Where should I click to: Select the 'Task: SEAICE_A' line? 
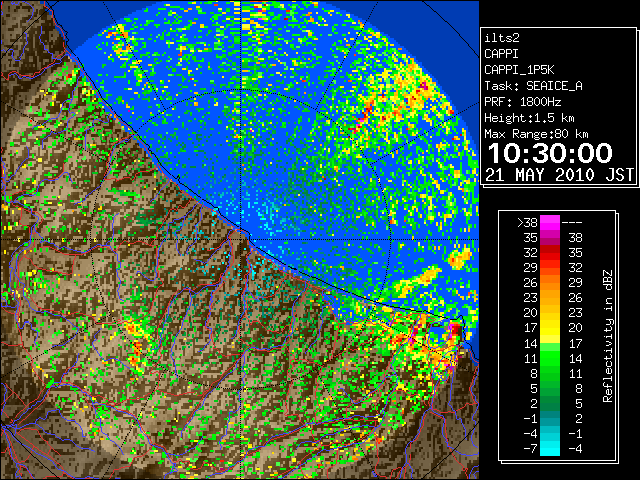[533, 86]
